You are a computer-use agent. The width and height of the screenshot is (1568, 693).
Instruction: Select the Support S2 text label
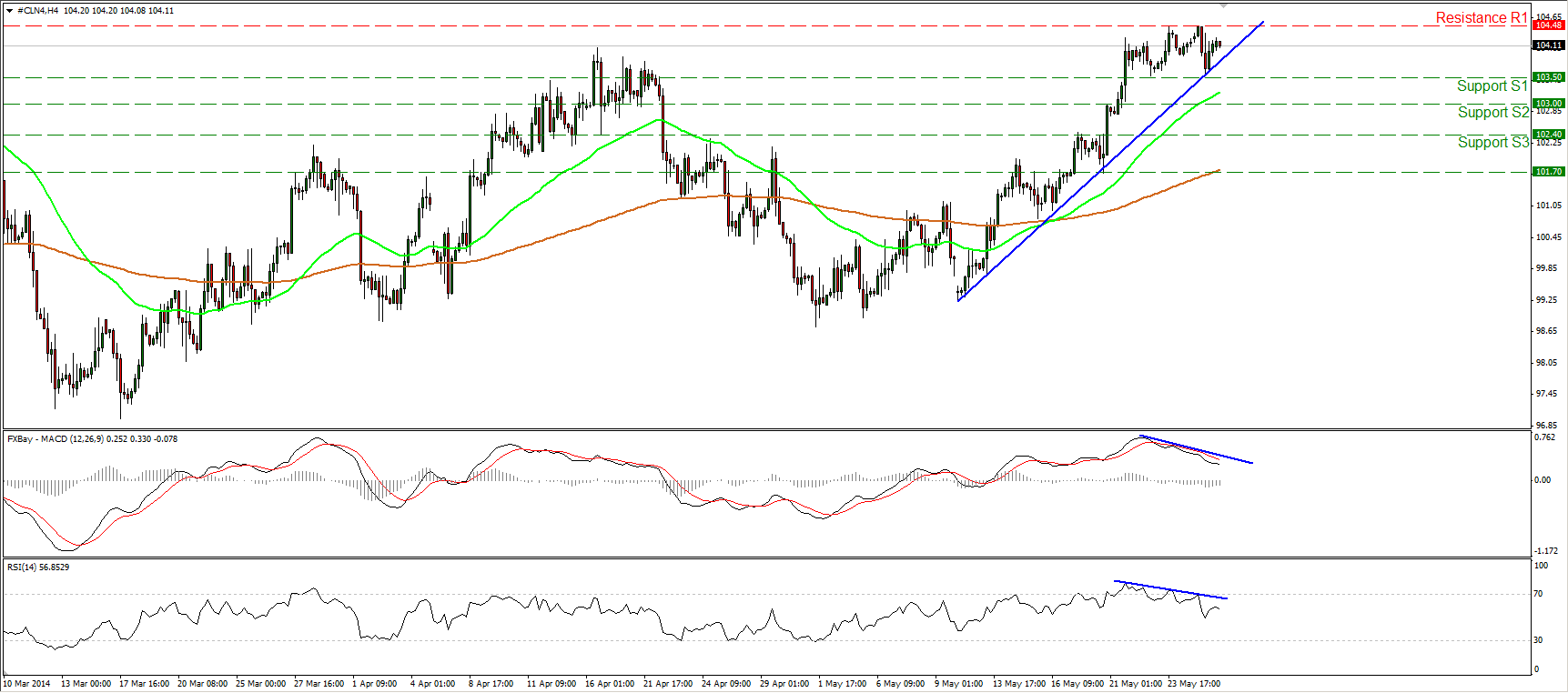click(1493, 112)
